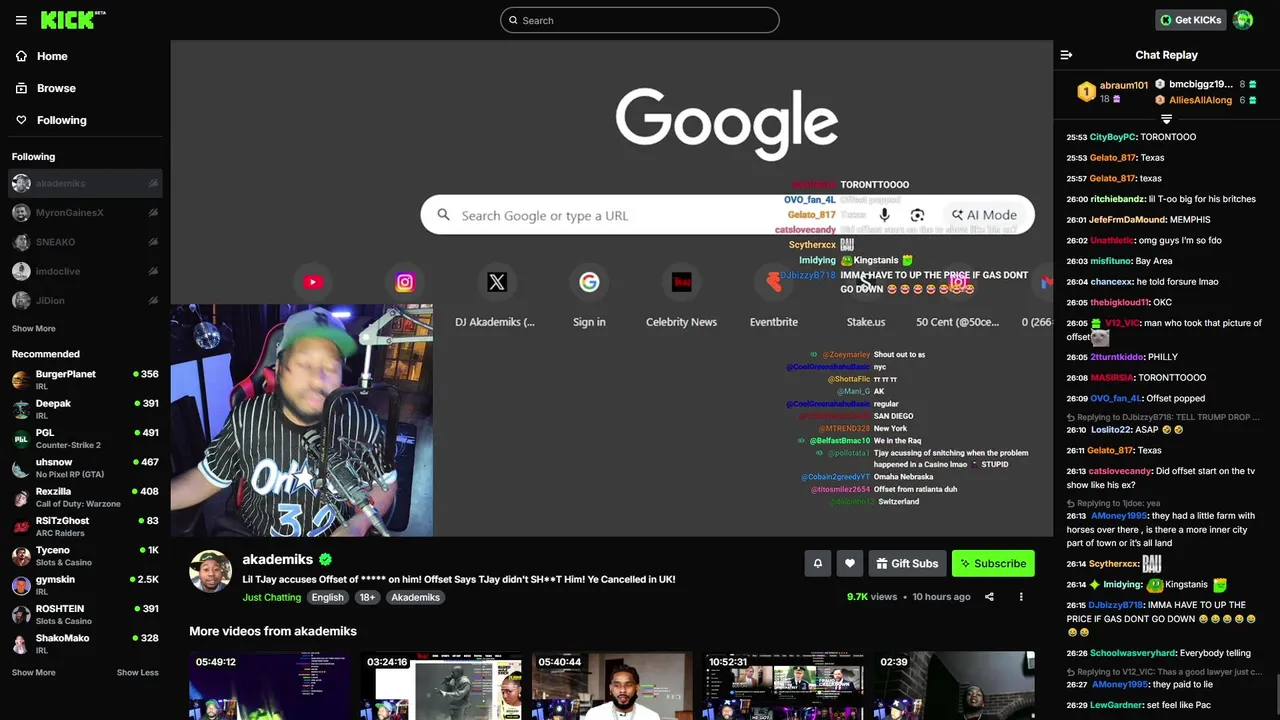This screenshot has height=720, width=1280.
Task: Focus the Kick search field
Action: pyautogui.click(x=640, y=20)
